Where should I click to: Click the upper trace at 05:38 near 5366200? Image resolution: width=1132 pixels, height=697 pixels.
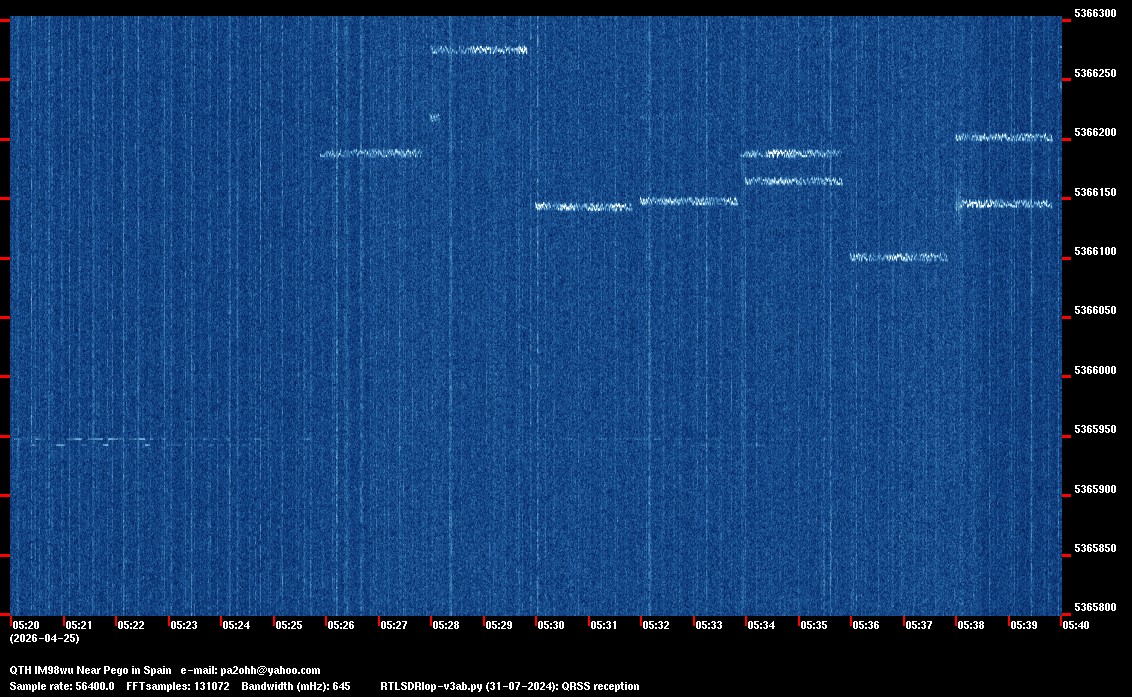[1004, 137]
